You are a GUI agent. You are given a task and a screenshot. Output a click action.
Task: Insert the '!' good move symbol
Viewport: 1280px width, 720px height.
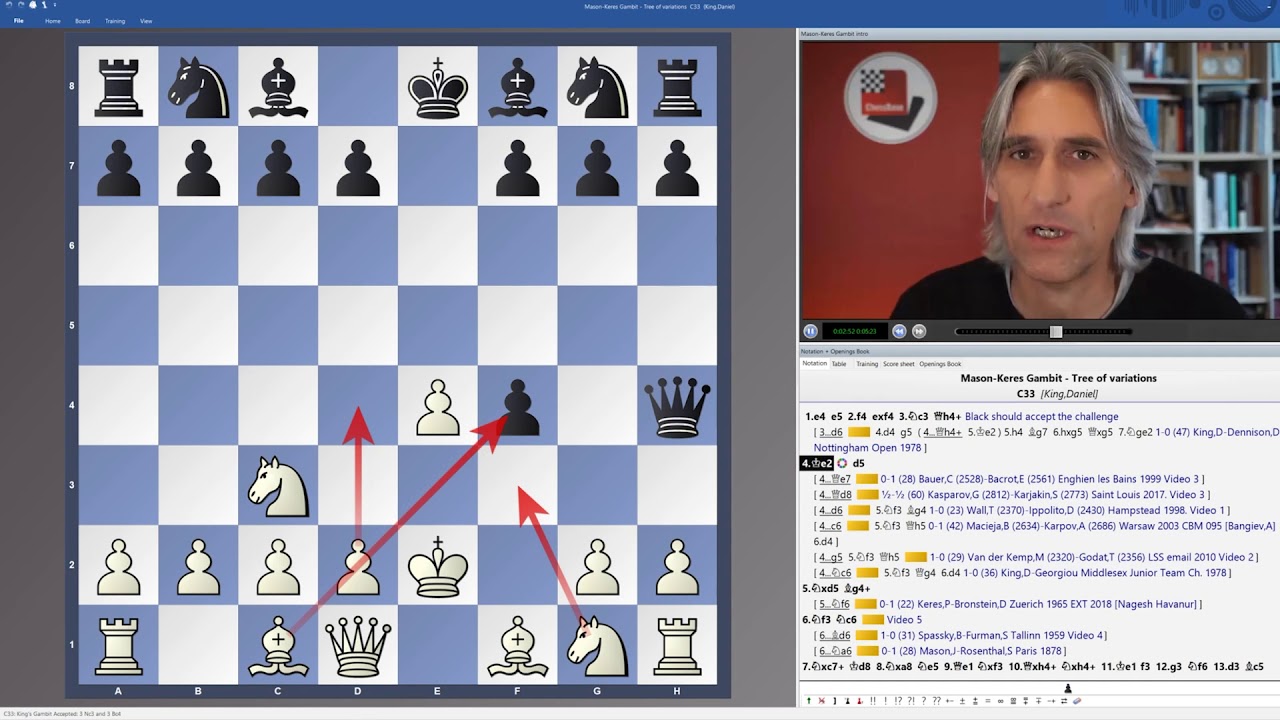point(885,701)
